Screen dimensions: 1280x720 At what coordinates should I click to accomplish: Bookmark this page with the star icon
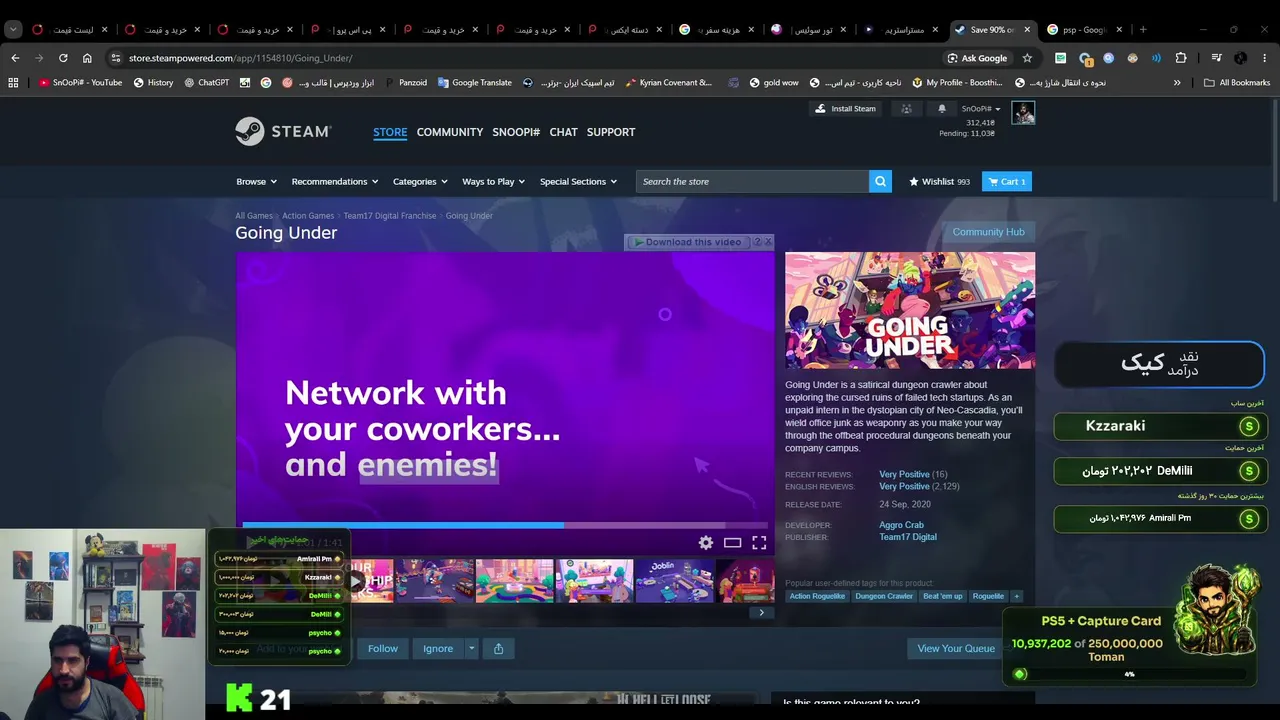1027,58
